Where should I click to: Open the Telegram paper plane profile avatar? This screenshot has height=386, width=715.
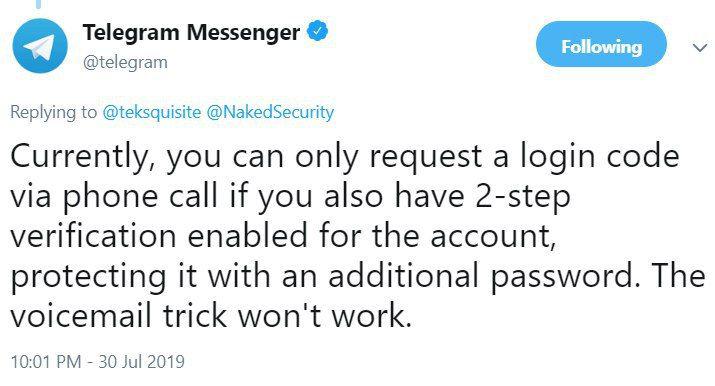pyautogui.click(x=40, y=46)
